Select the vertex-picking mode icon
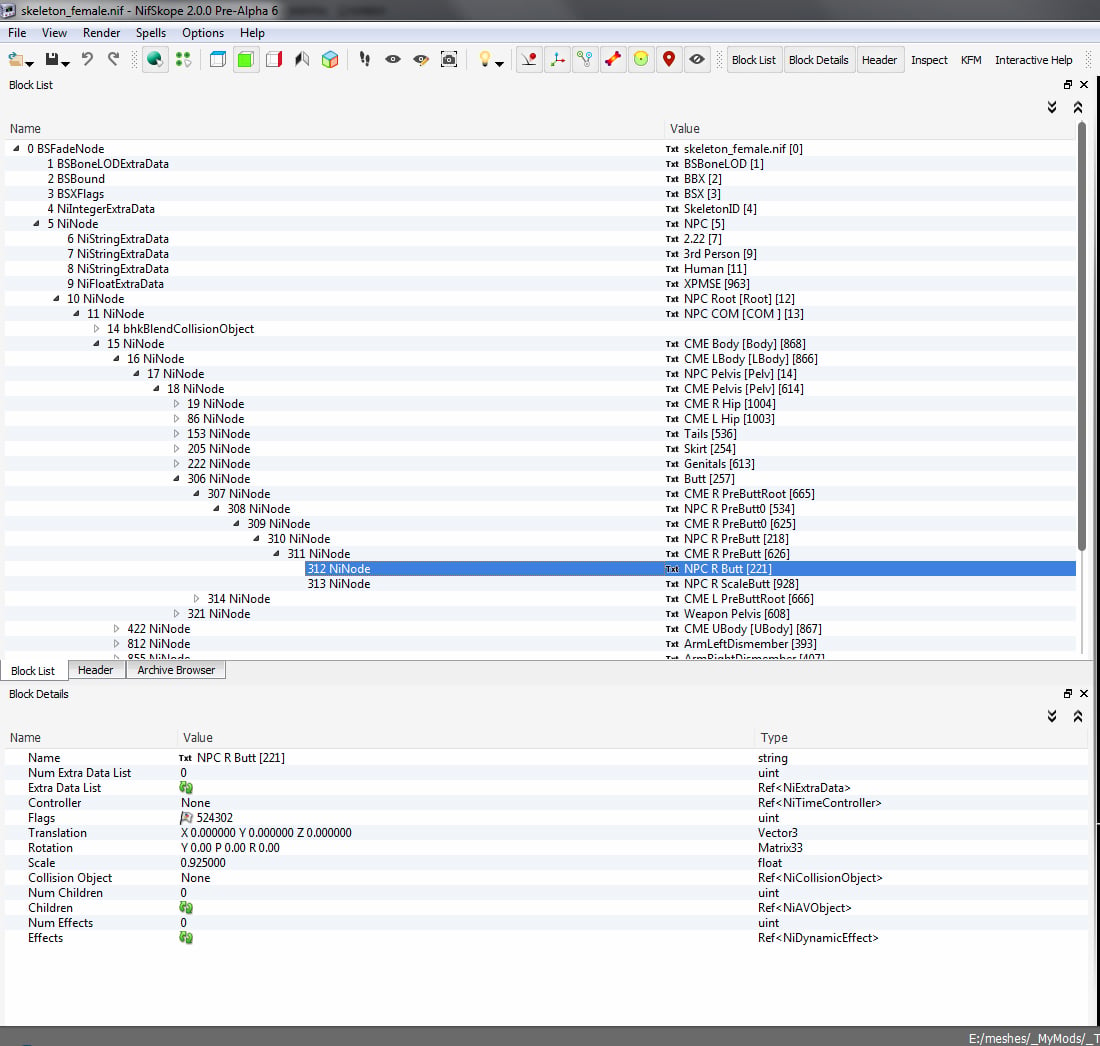Image resolution: width=1100 pixels, height=1046 pixels. tap(183, 60)
